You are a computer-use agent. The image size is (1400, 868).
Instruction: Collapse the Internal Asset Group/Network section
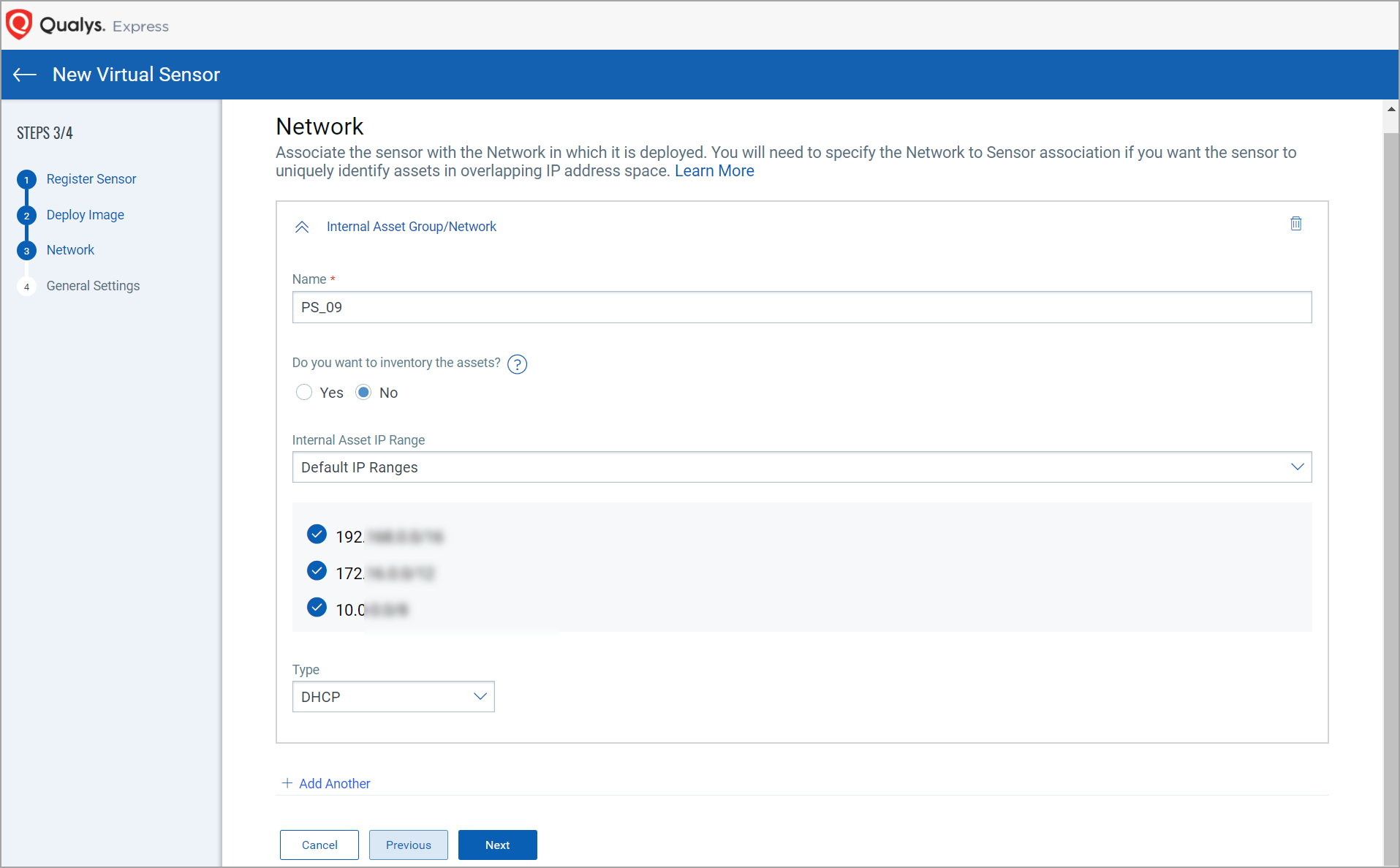pos(302,227)
